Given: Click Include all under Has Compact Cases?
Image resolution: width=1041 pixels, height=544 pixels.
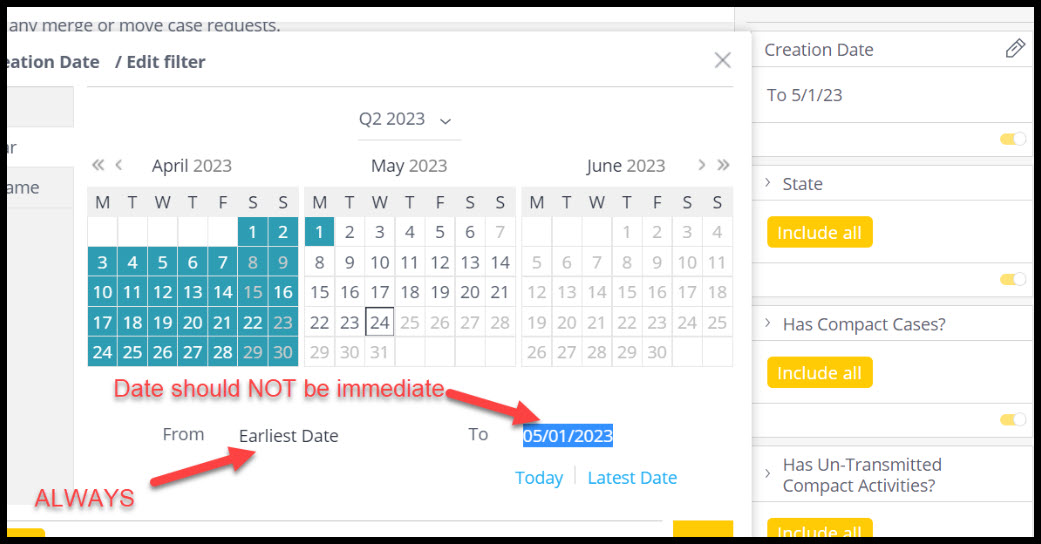Looking at the screenshot, I should point(819,373).
